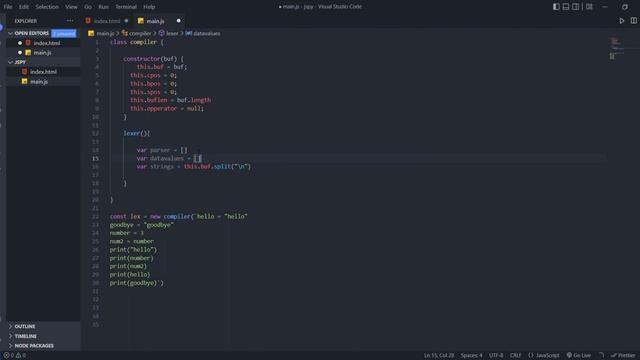Image resolution: width=640 pixels, height=360 pixels.
Task: Change encoding via UTF-8 status item
Action: pos(496,356)
